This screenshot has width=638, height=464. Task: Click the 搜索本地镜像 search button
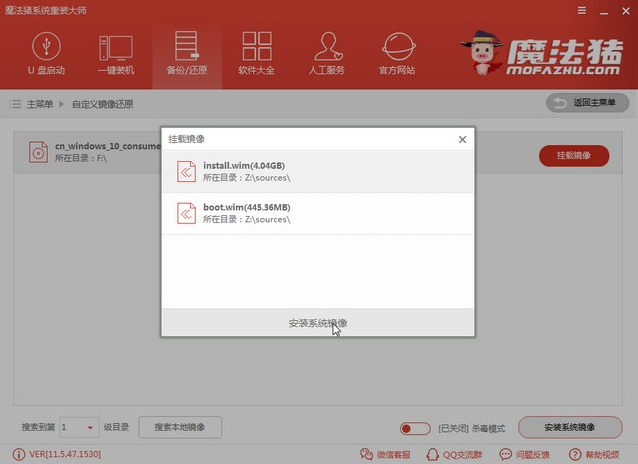(x=179, y=428)
